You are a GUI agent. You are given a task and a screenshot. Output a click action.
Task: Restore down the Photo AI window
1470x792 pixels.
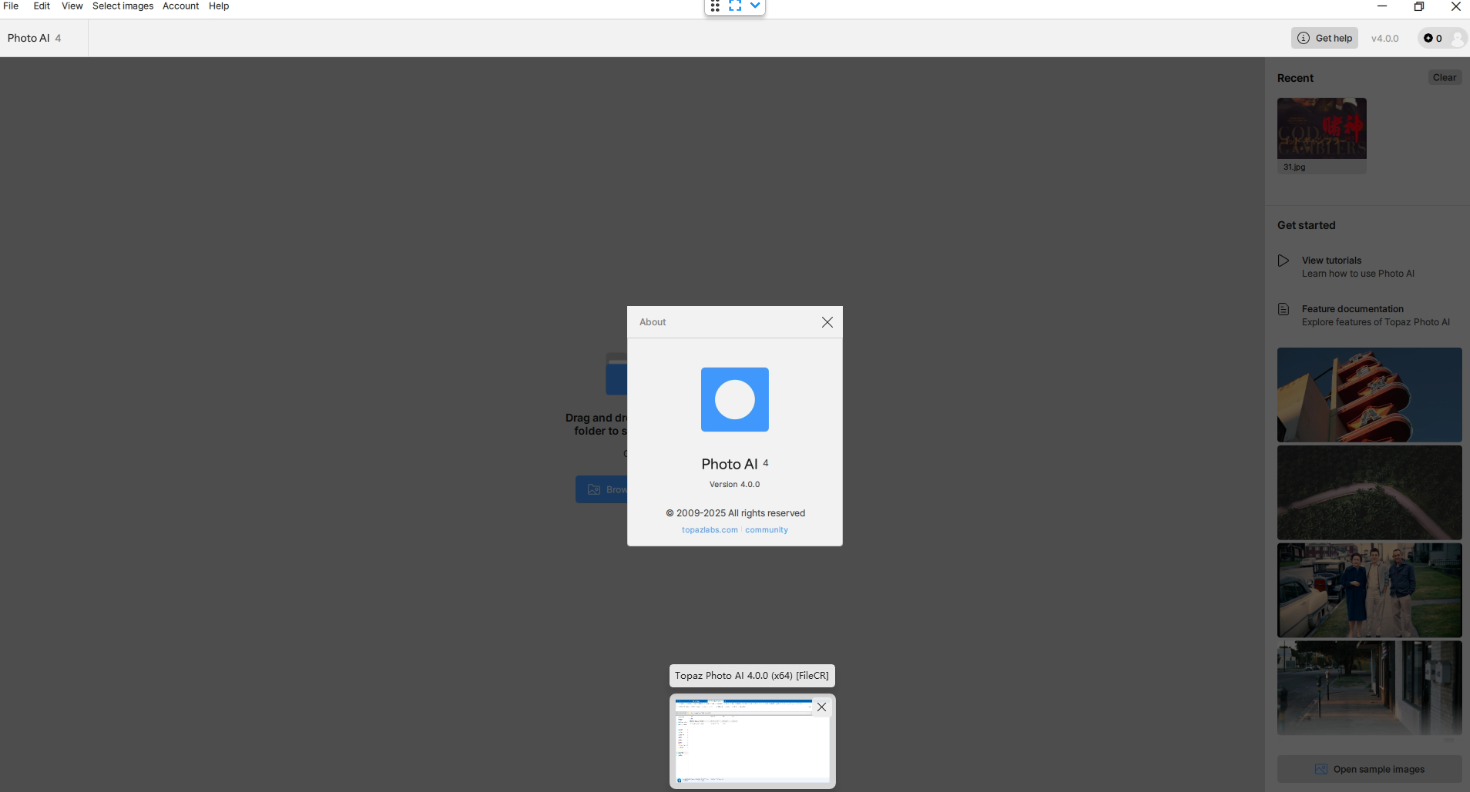point(1419,6)
